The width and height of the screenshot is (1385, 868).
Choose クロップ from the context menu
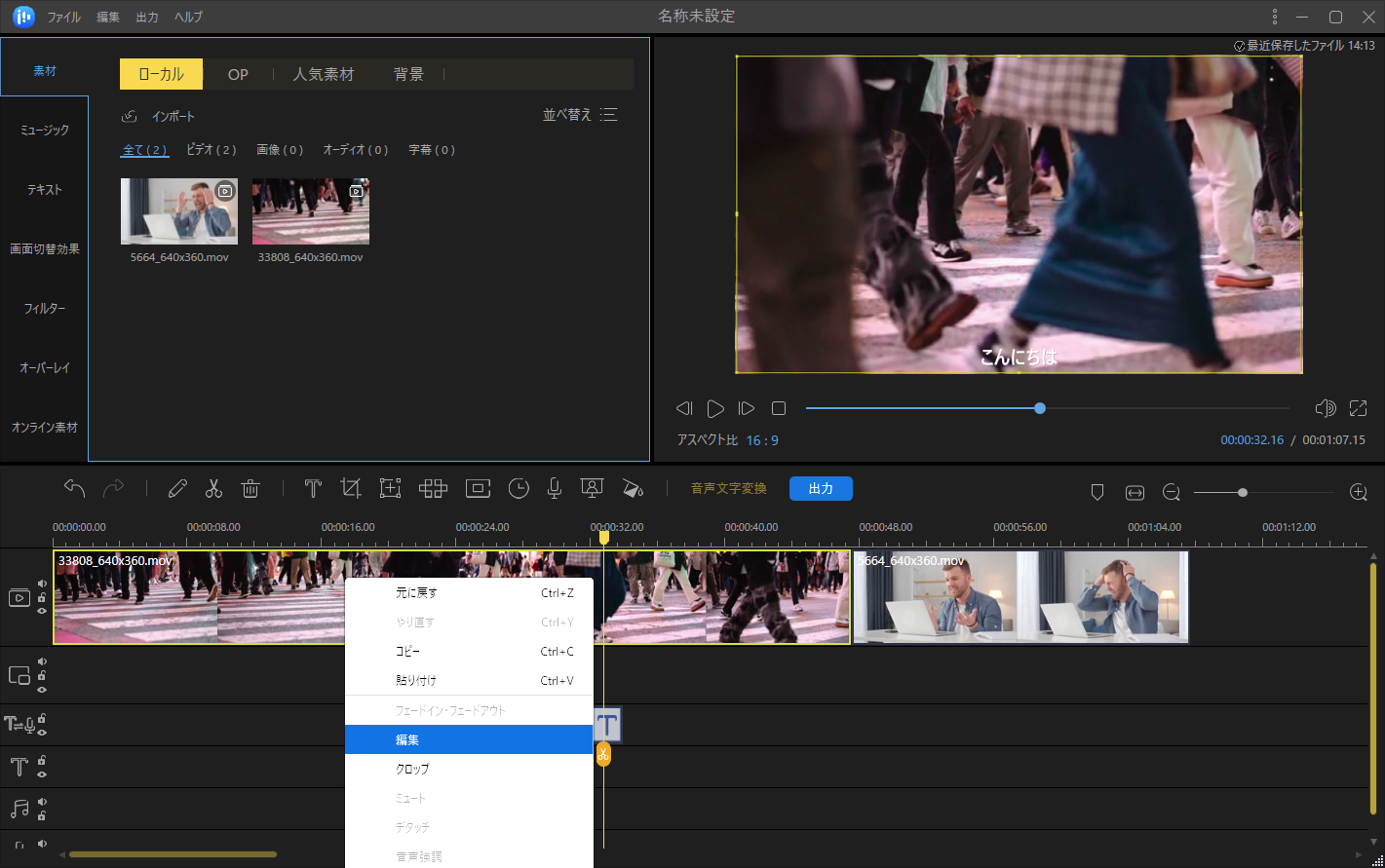pyautogui.click(x=469, y=769)
